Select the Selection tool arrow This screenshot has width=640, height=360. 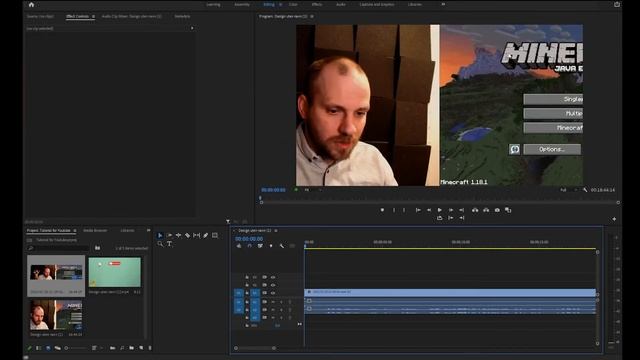pos(160,236)
